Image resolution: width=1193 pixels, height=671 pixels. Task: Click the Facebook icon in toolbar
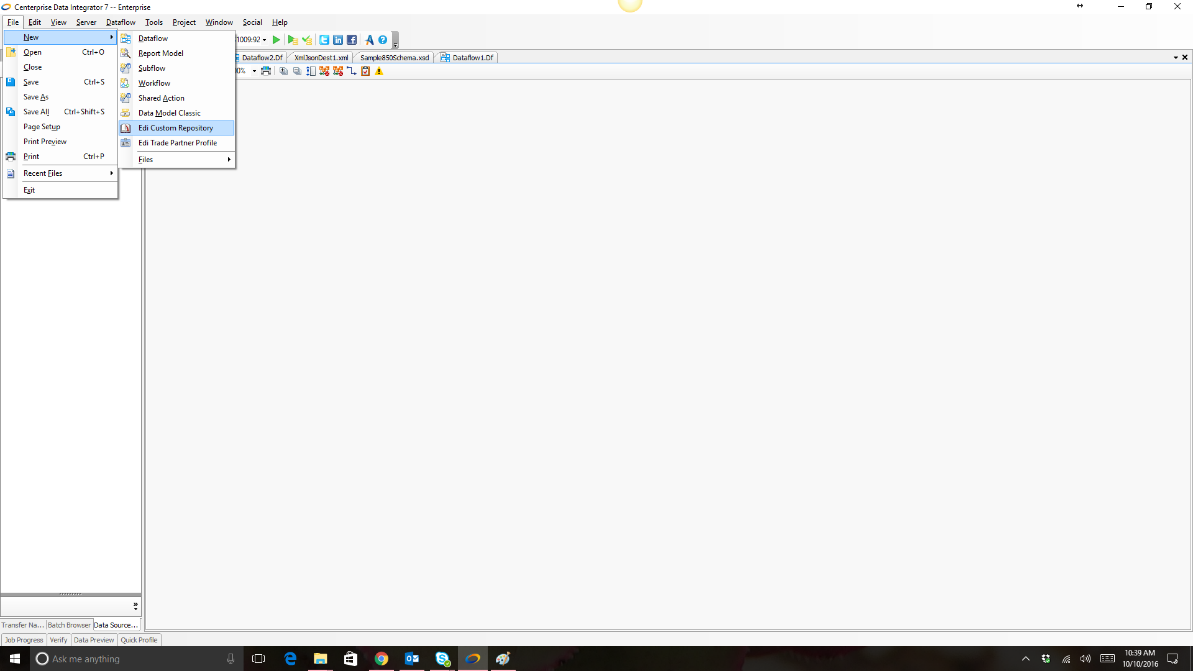tap(352, 40)
